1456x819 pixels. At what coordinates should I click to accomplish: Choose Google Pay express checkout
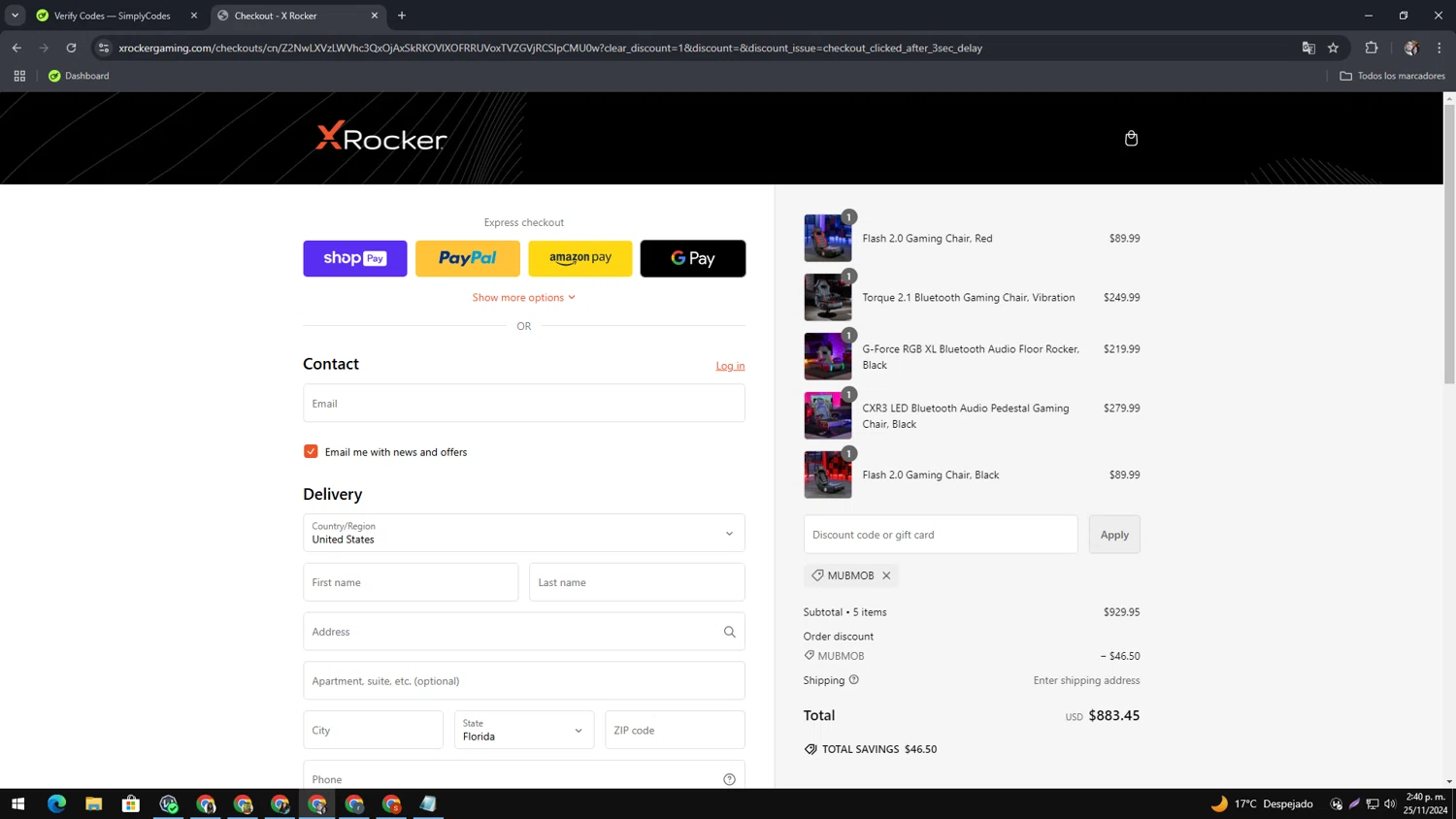(693, 258)
